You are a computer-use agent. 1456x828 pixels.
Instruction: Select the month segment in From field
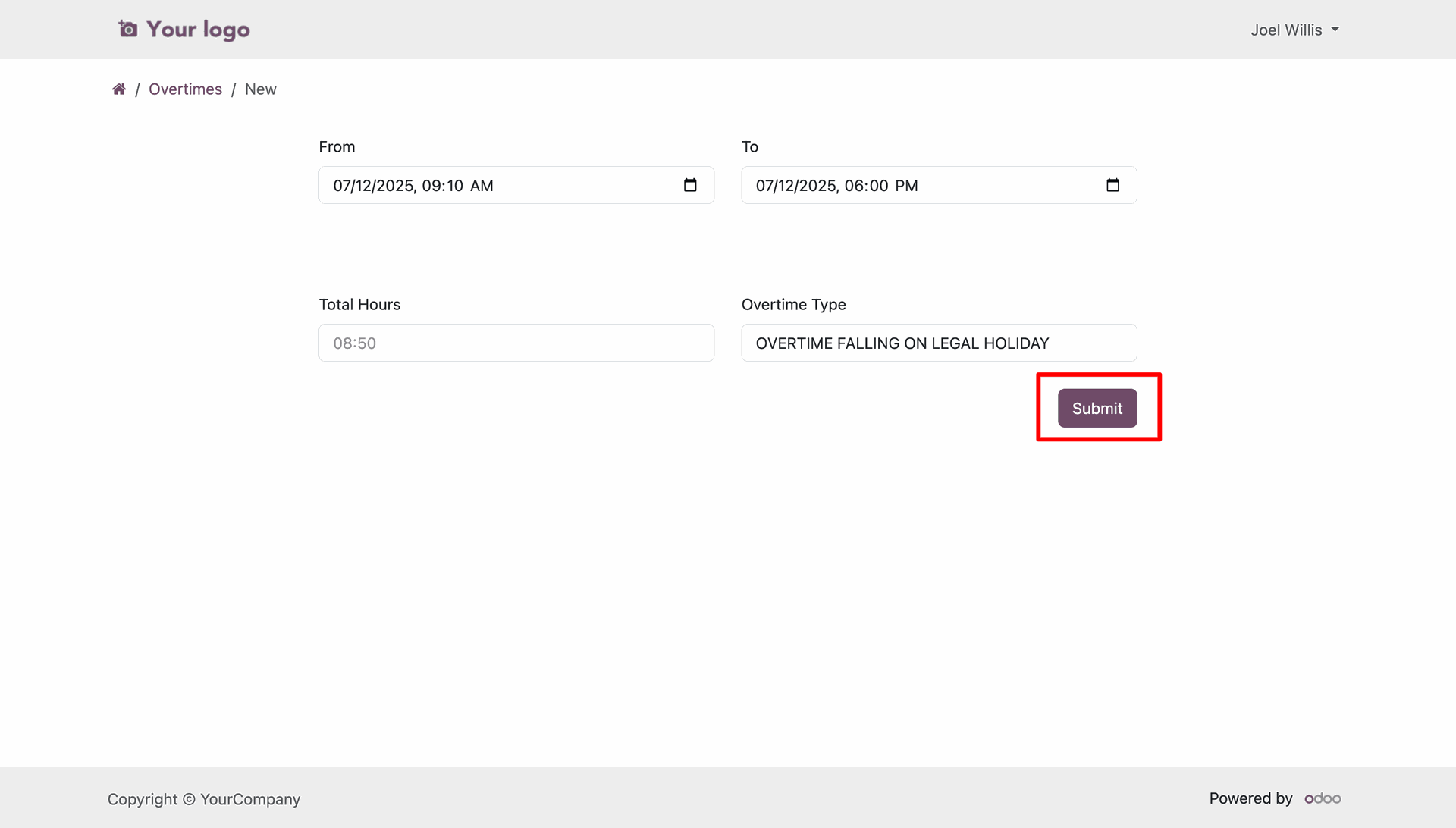pyautogui.click(x=340, y=186)
